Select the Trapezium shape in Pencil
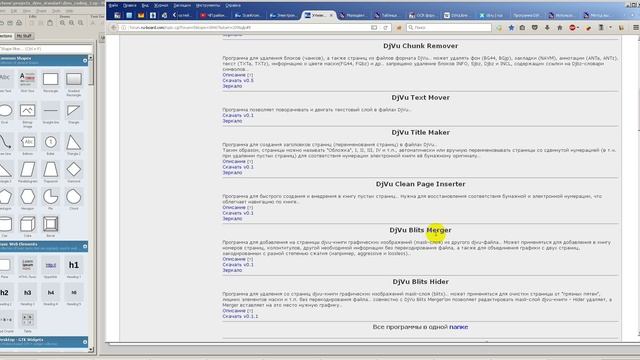Screen dimensions: 640x360 pyautogui.click(x=51, y=169)
